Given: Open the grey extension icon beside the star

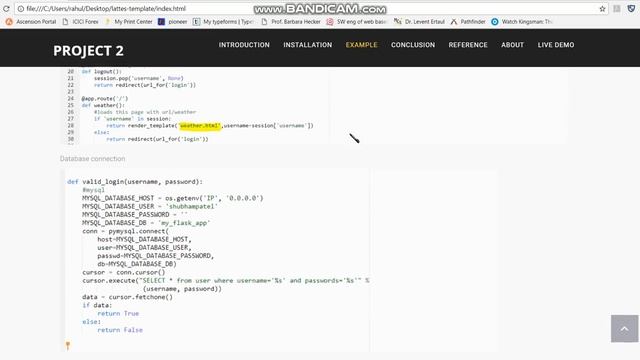Looking at the screenshot, I should (x=617, y=9).
